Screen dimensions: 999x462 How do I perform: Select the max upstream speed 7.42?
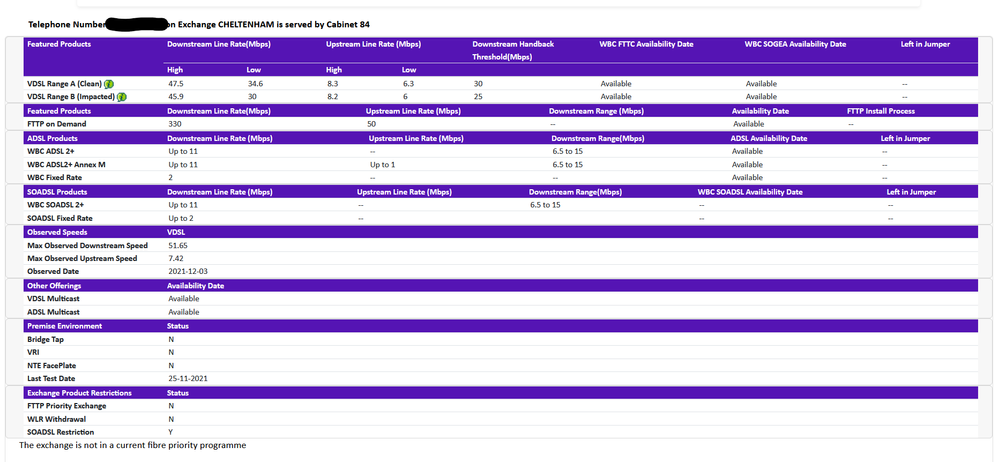176,259
